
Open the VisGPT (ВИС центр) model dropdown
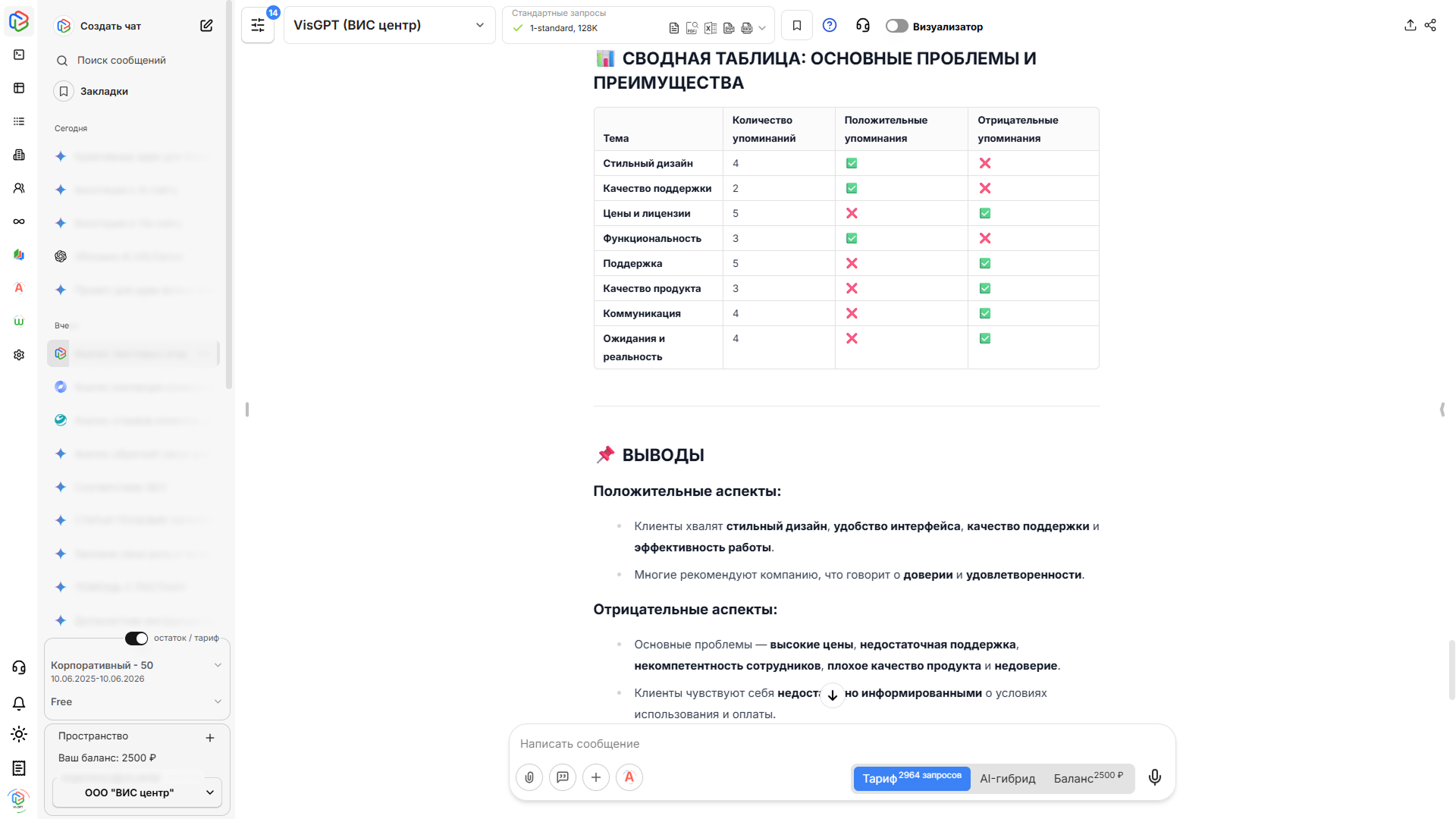pyautogui.click(x=389, y=25)
